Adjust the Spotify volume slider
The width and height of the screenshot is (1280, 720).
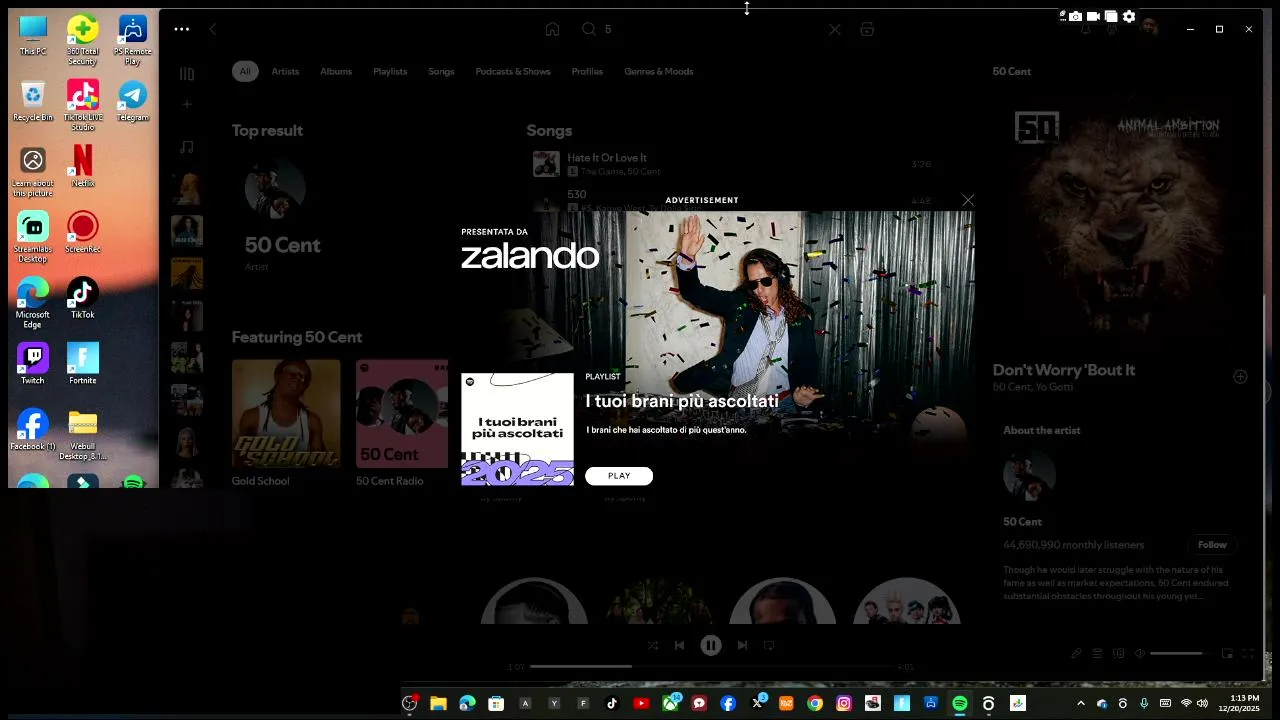click(1182, 653)
